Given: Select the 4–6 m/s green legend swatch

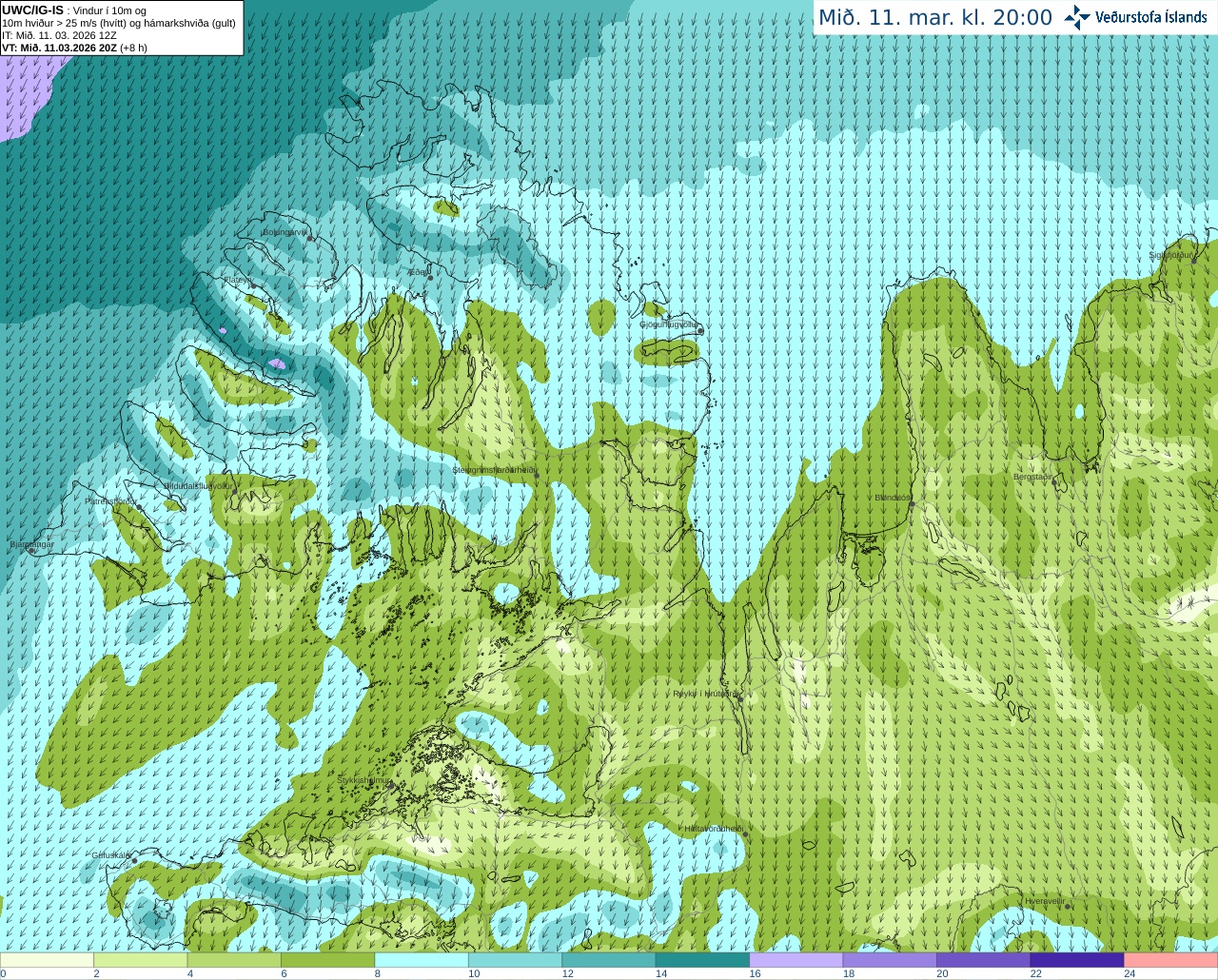Looking at the screenshot, I should [x=235, y=960].
